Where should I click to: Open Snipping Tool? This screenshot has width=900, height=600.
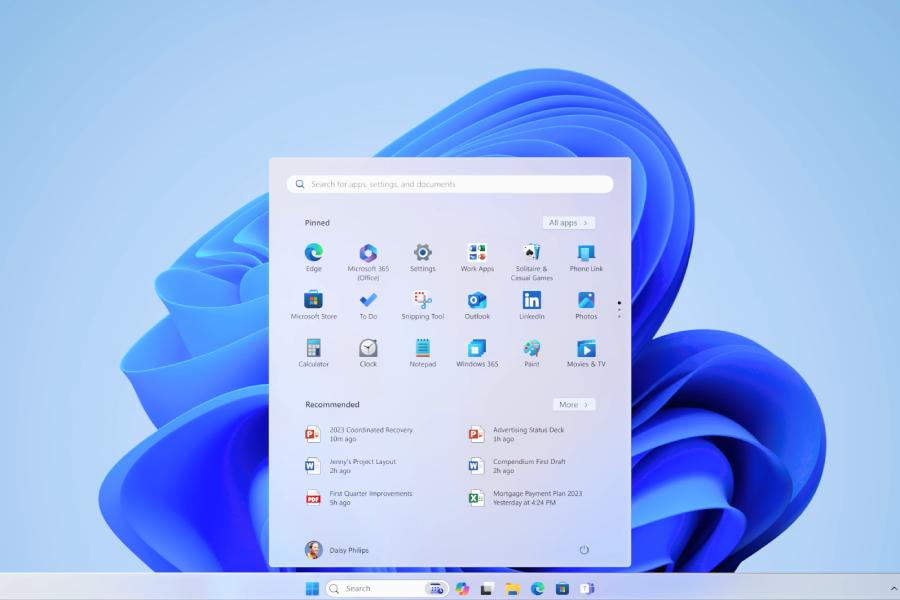coord(422,304)
